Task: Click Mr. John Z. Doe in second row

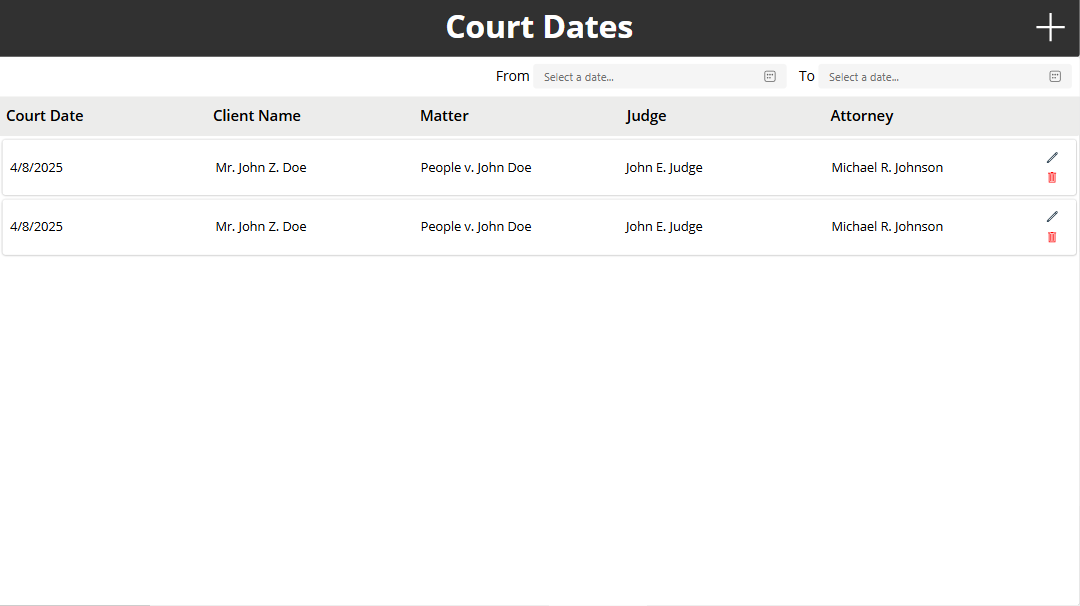Action: (x=261, y=227)
